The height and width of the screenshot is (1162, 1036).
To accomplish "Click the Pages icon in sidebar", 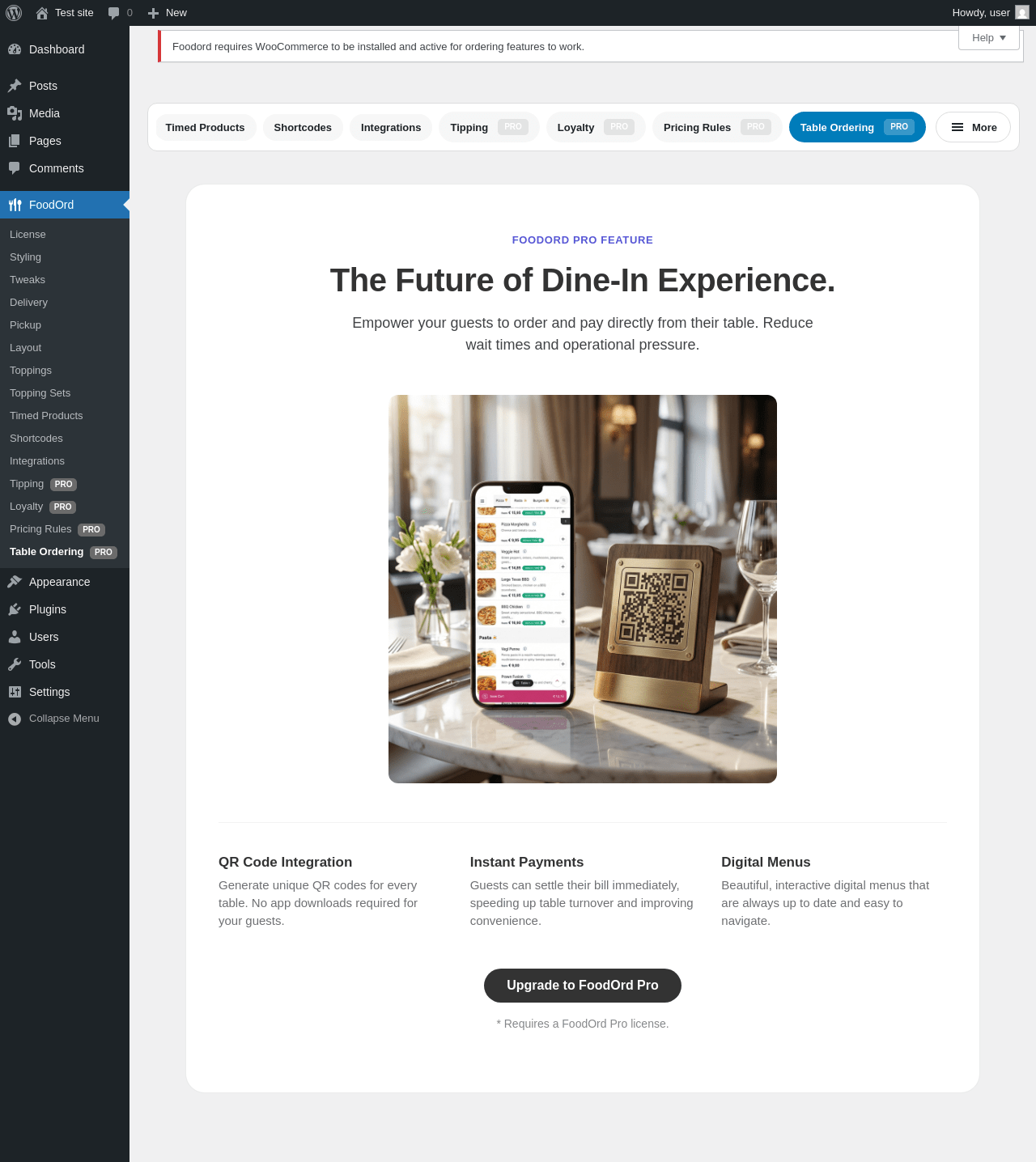I will (15, 141).
